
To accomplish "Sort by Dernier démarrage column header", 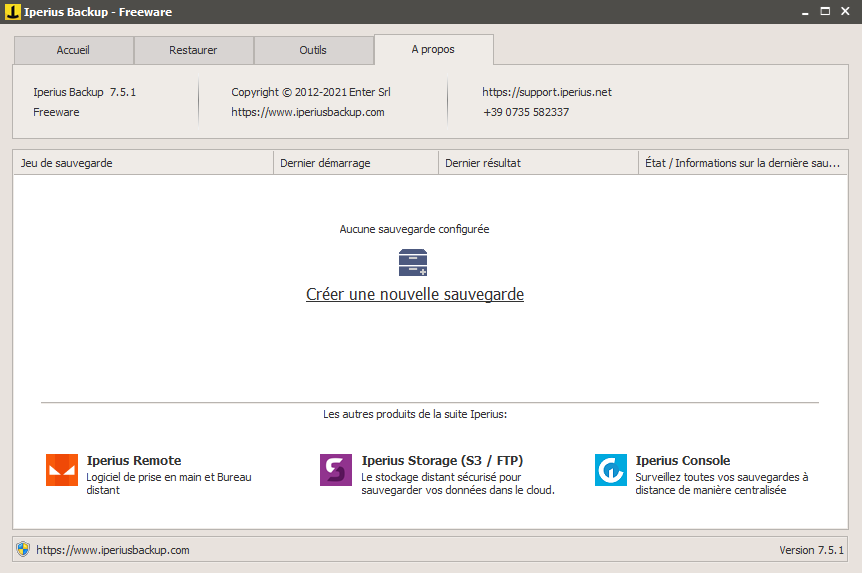I will pos(356,163).
